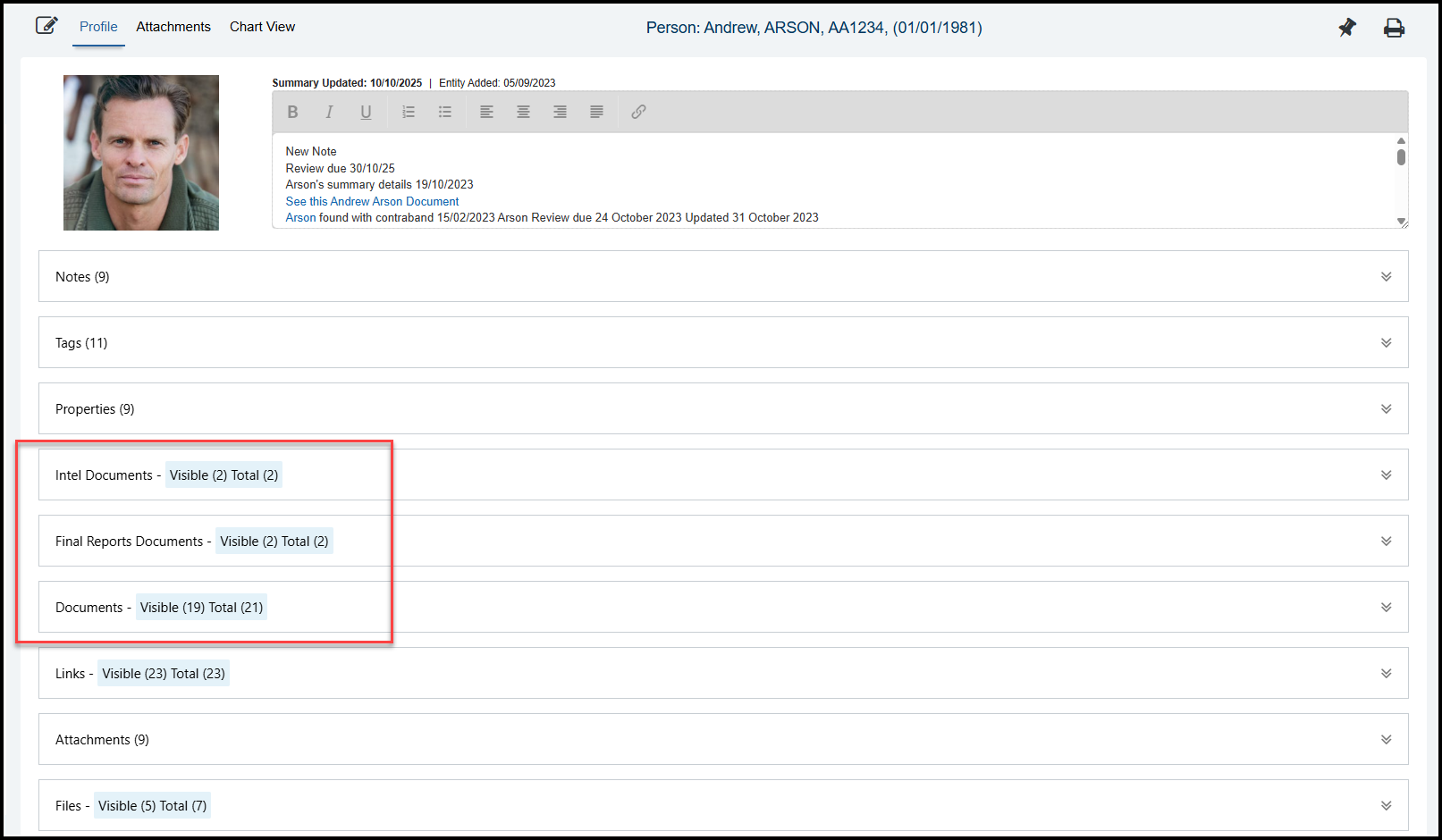The width and height of the screenshot is (1442, 840).
Task: Print the profile using printer icon
Action: (1394, 28)
